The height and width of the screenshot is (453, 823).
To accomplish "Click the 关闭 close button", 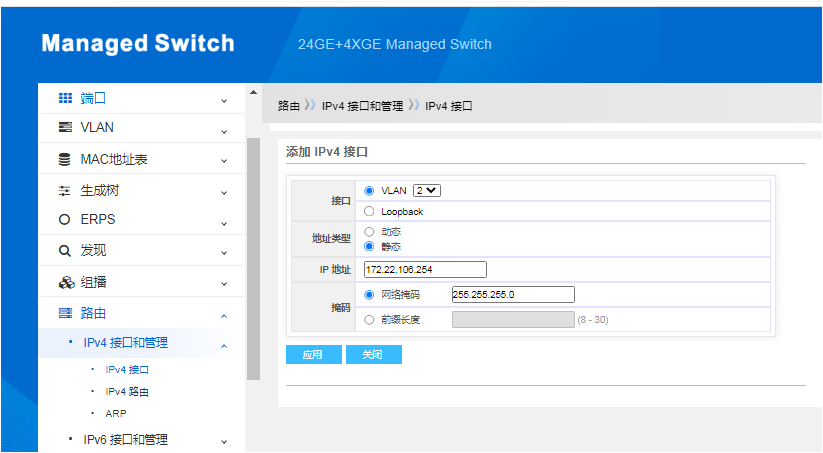I will (374, 354).
